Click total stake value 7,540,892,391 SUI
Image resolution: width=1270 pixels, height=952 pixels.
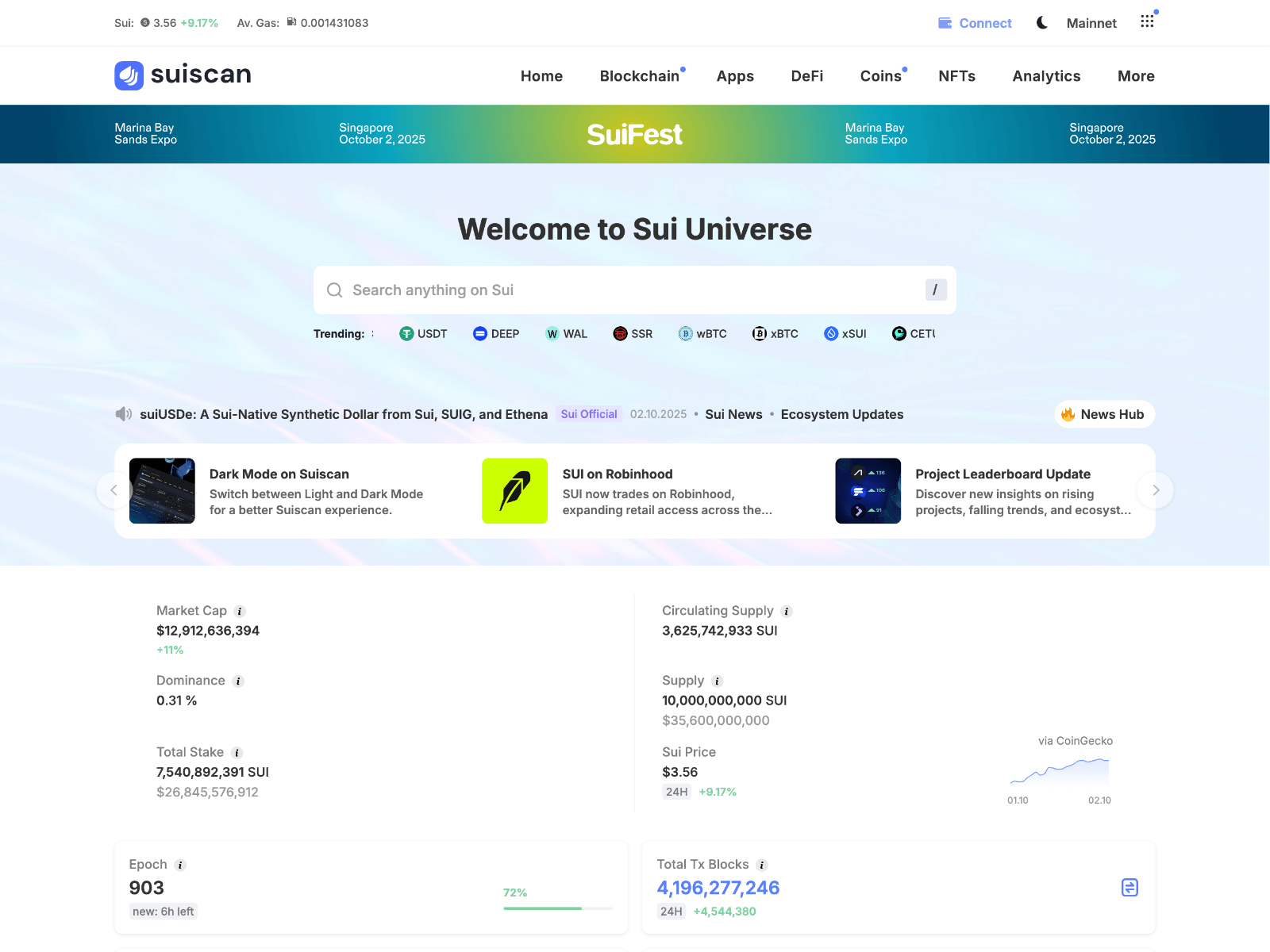[x=213, y=772]
